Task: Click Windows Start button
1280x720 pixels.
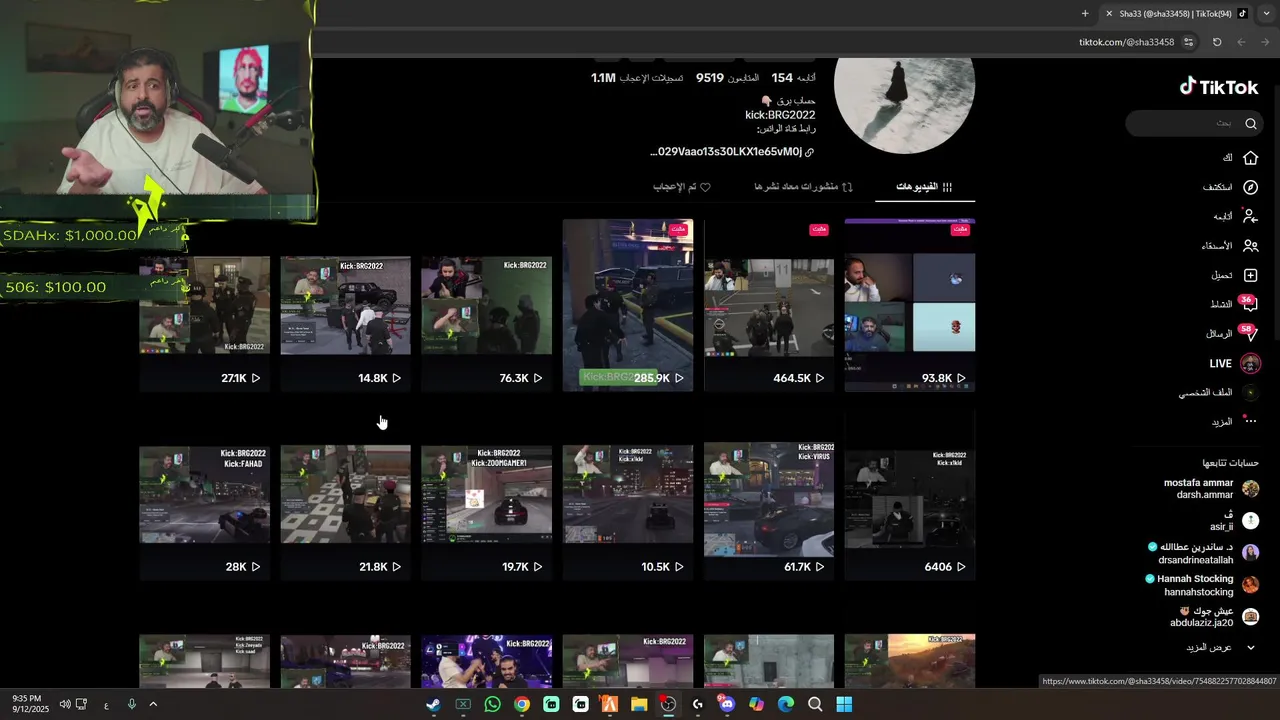Action: 844,704
